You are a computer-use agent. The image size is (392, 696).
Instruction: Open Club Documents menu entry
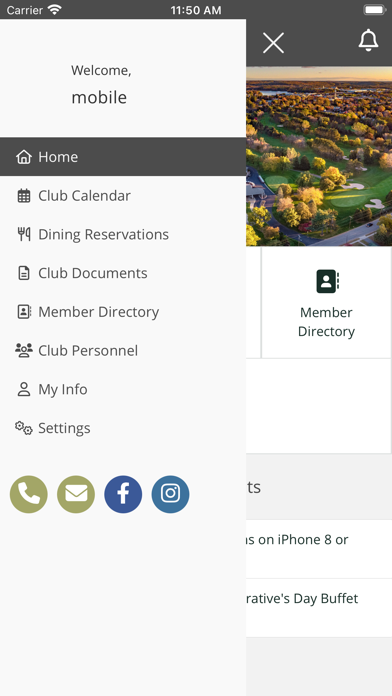coord(123,273)
